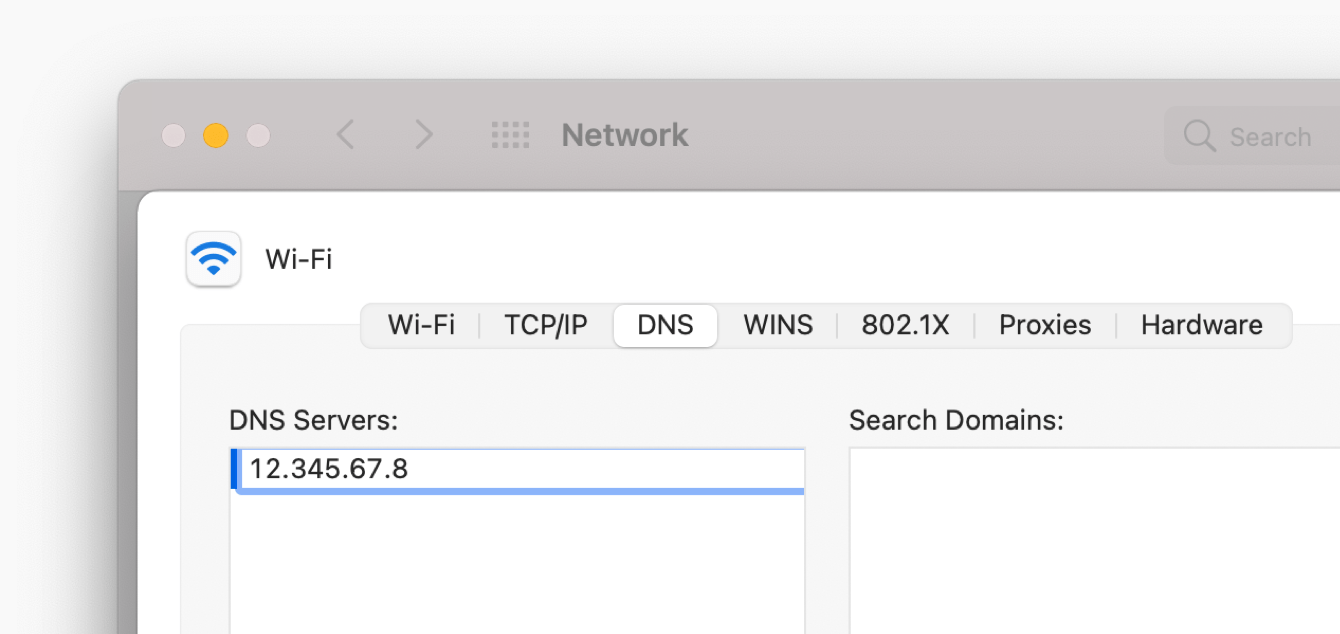
Task: Show all preferences via the grid icon
Action: point(510,135)
